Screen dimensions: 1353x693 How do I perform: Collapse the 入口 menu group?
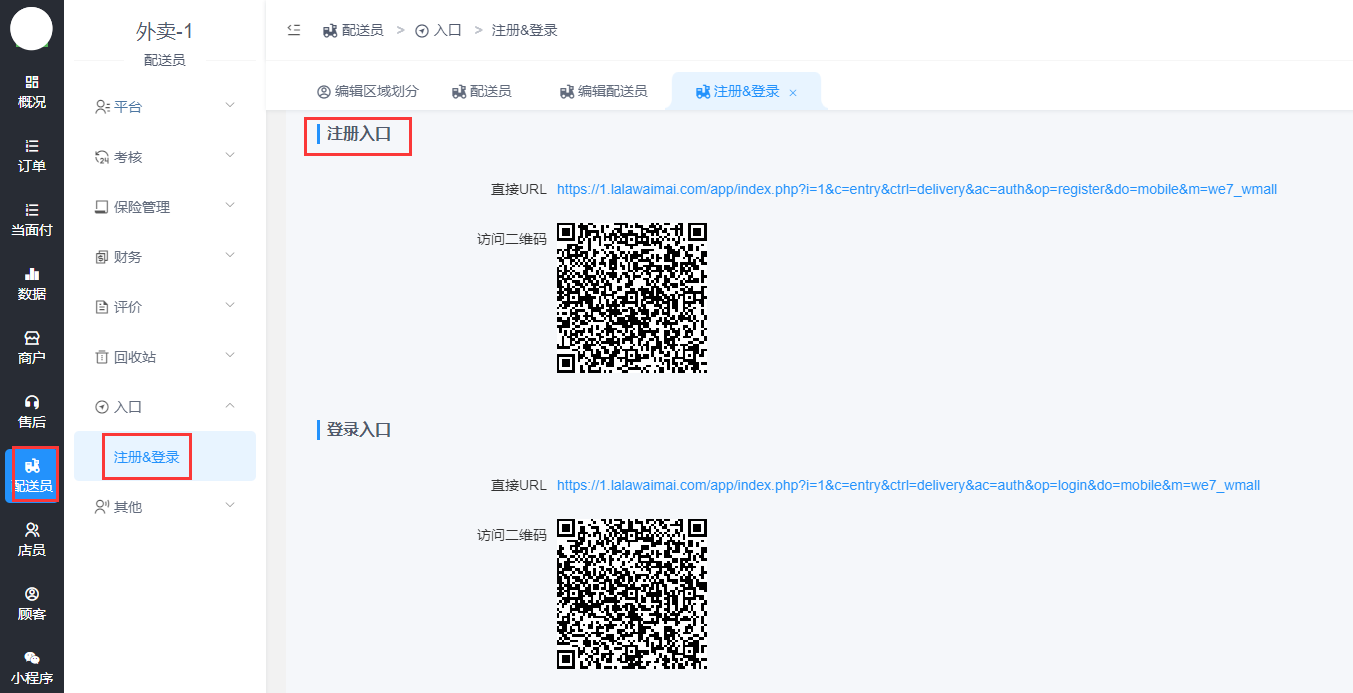tap(165, 406)
